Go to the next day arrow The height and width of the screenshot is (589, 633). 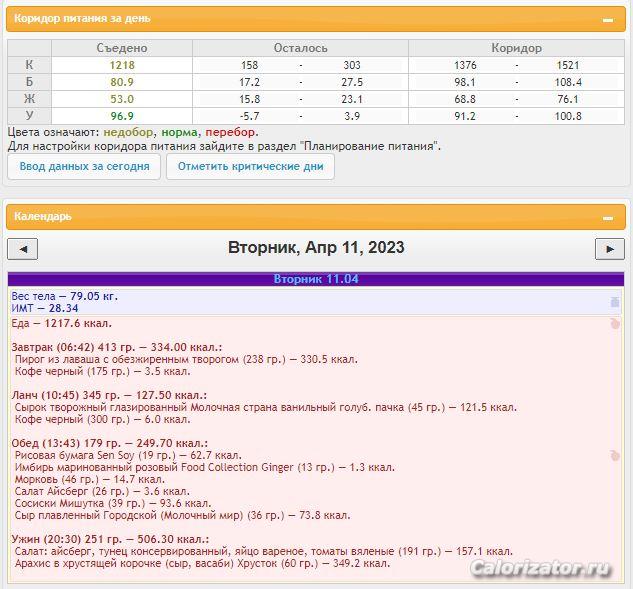pyautogui.click(x=609, y=249)
